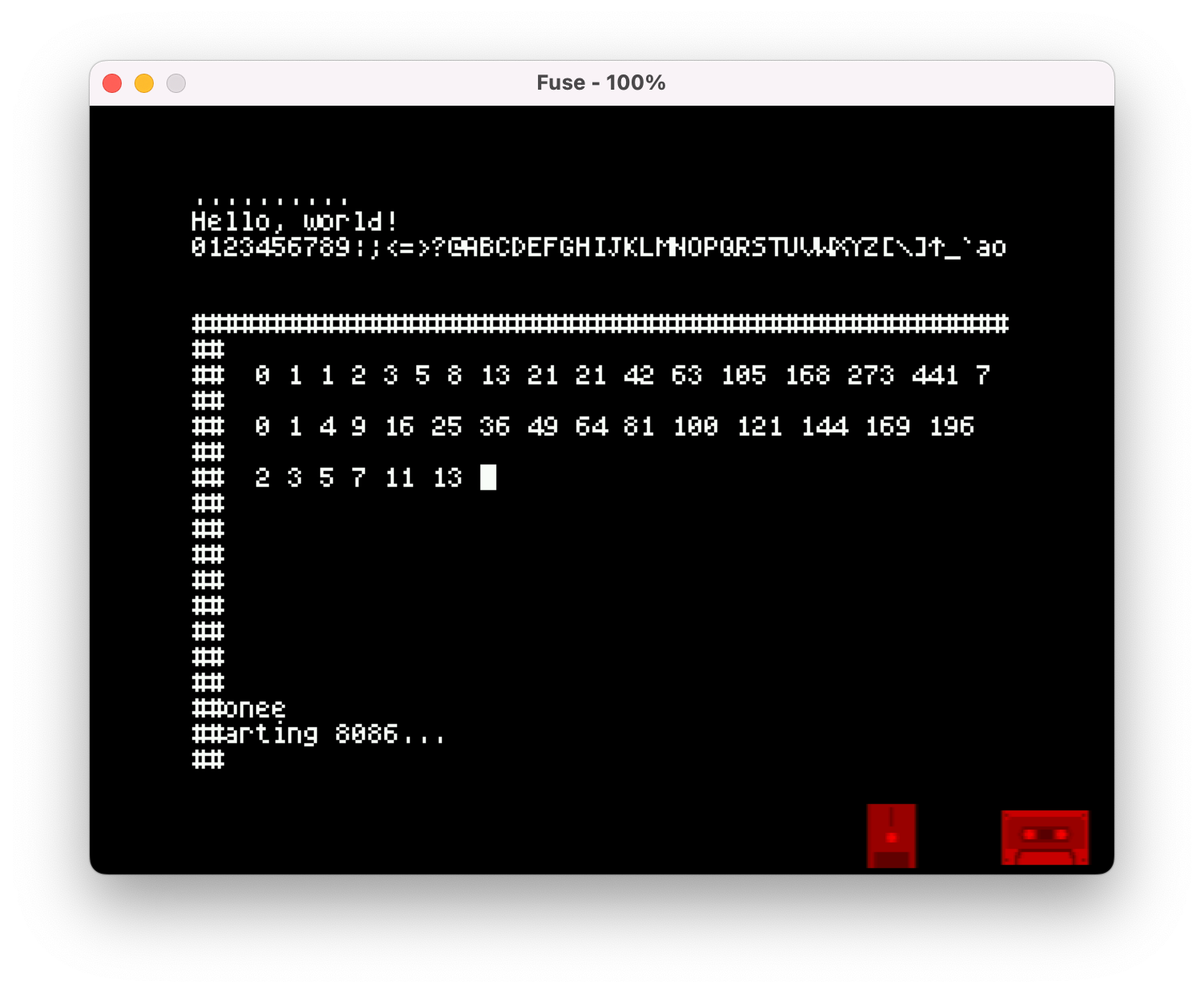Image resolution: width=1204 pixels, height=993 pixels.
Task: Click the "Hello, world!" text line
Action: click(x=294, y=221)
